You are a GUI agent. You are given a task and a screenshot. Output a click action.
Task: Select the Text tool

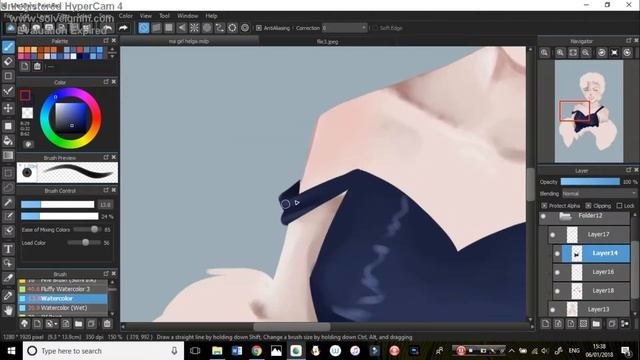coord(8,249)
